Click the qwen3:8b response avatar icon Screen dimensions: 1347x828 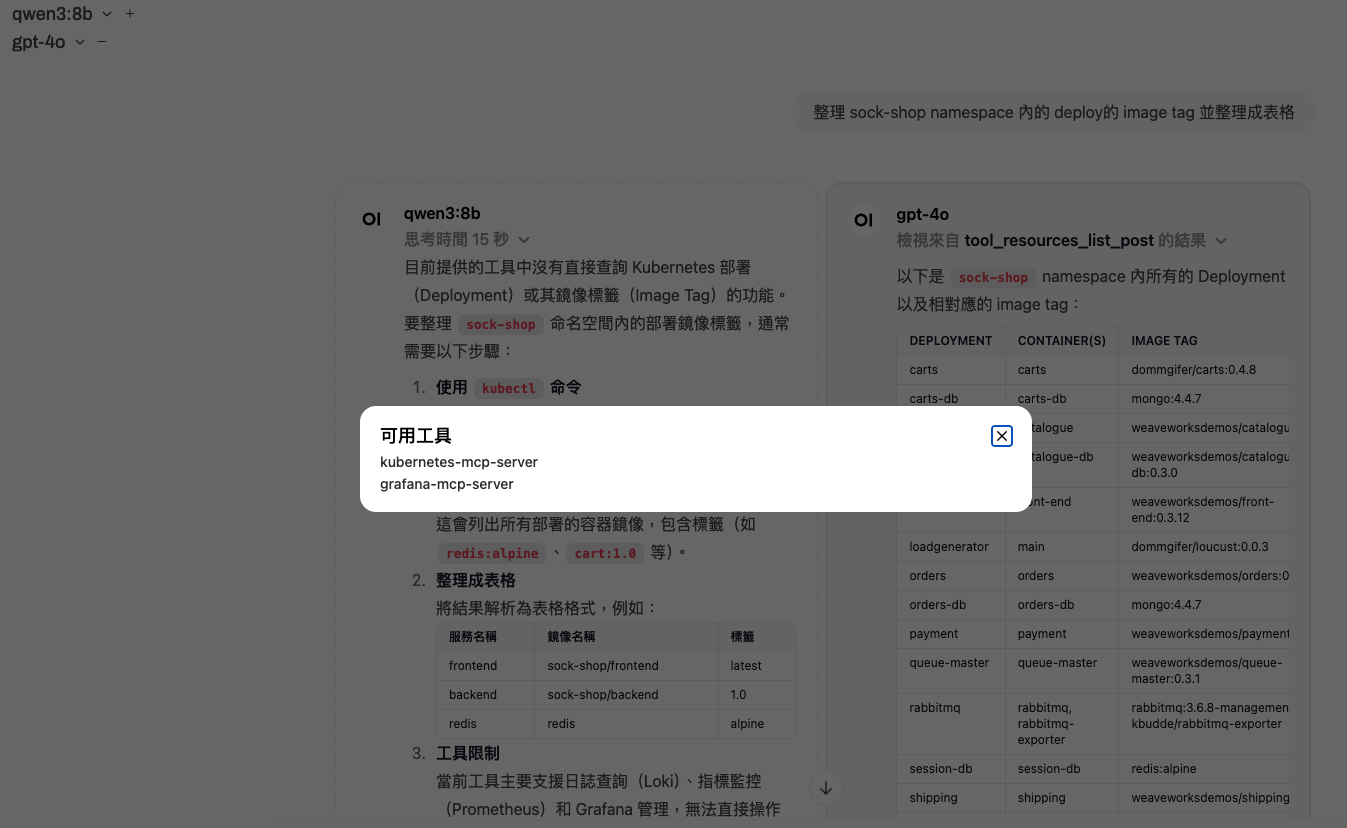point(371,219)
